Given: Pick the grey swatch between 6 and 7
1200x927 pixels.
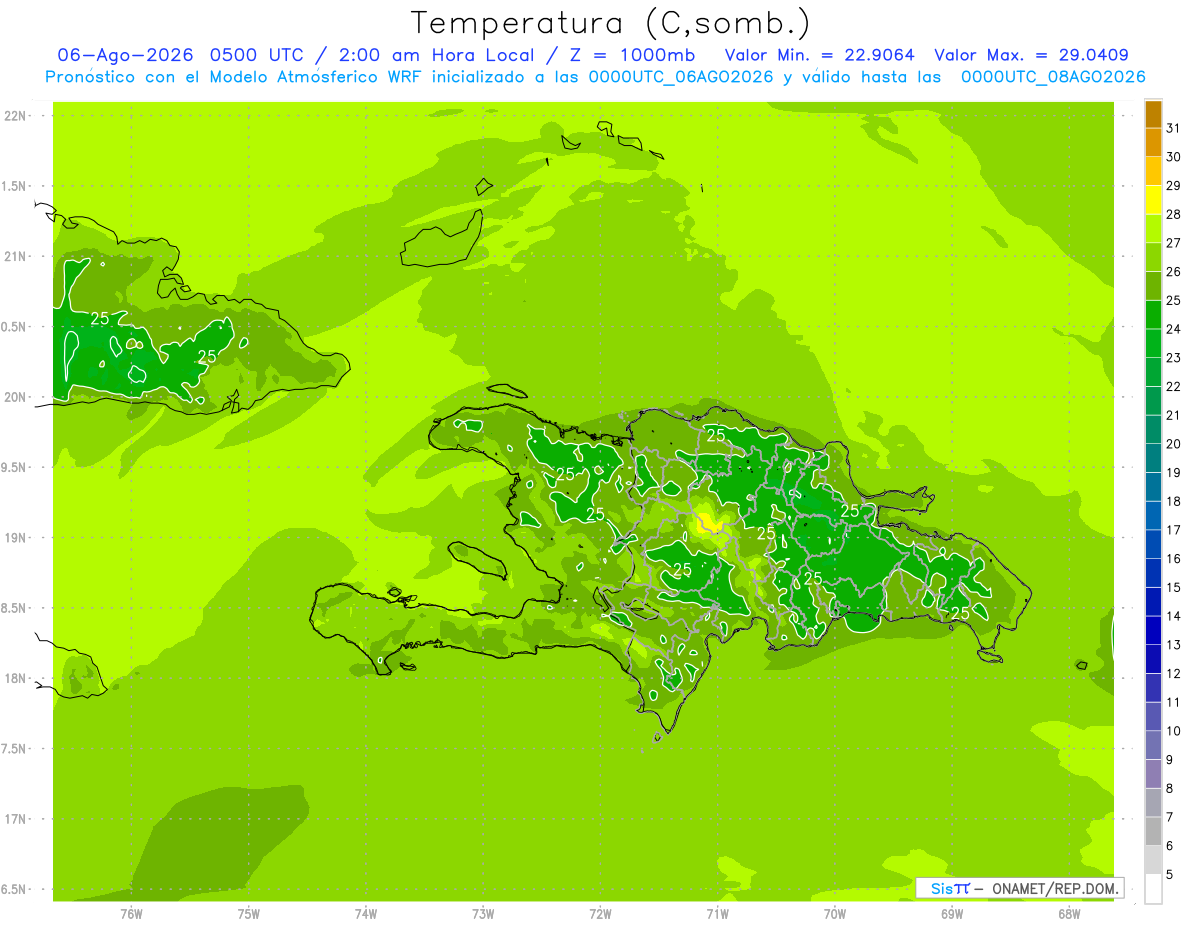Looking at the screenshot, I should 1153,831.
